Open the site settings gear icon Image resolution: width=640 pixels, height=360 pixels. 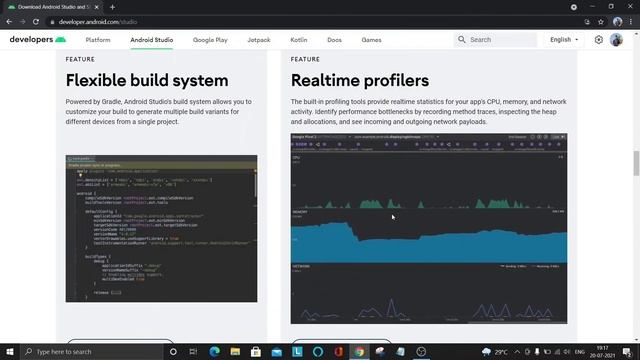tap(599, 40)
